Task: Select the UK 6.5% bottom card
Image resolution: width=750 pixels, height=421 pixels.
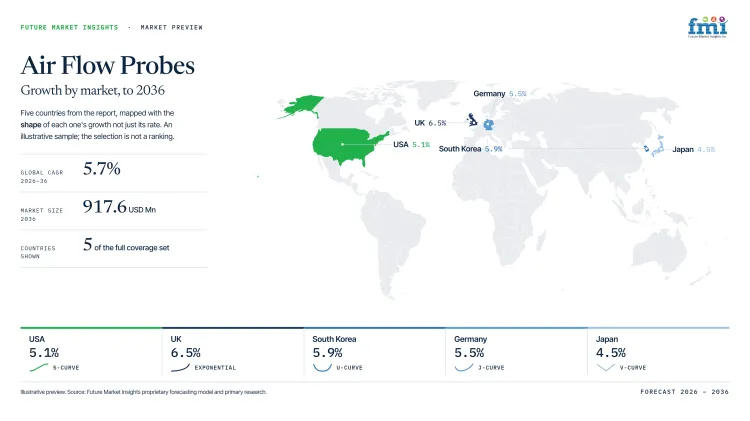Action: coord(232,353)
